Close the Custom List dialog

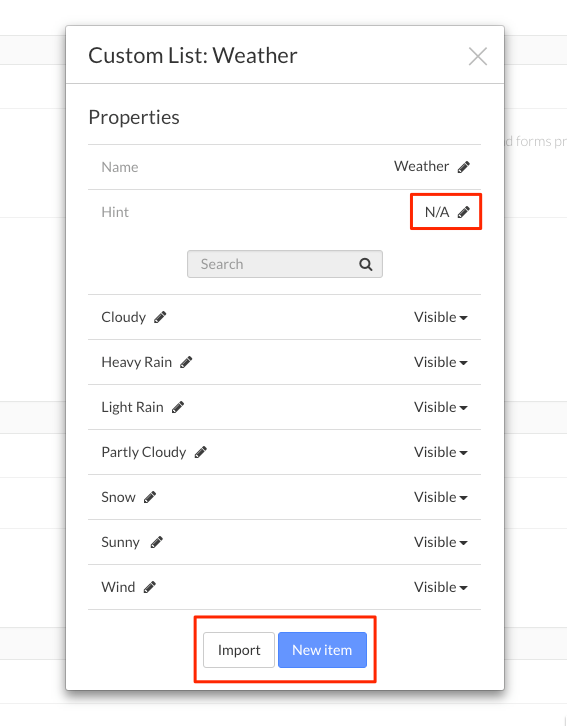pyautogui.click(x=478, y=56)
